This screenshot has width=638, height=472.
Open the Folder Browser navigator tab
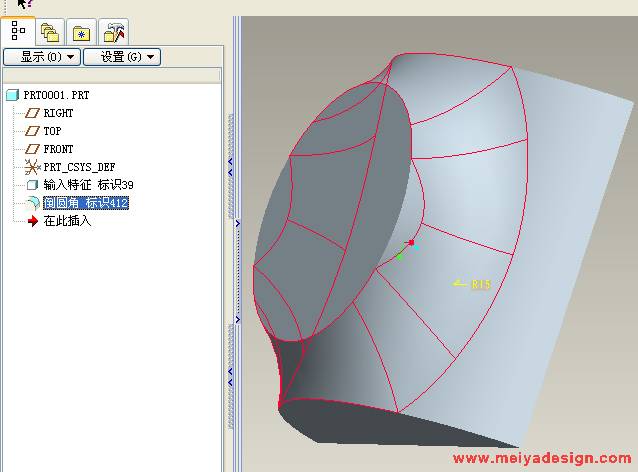click(50, 32)
